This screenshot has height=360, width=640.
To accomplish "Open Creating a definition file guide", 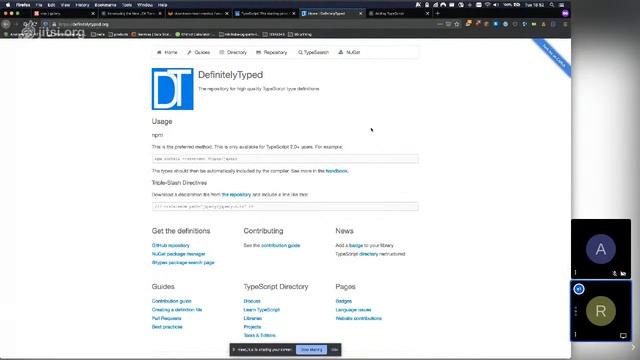I will 177,309.
